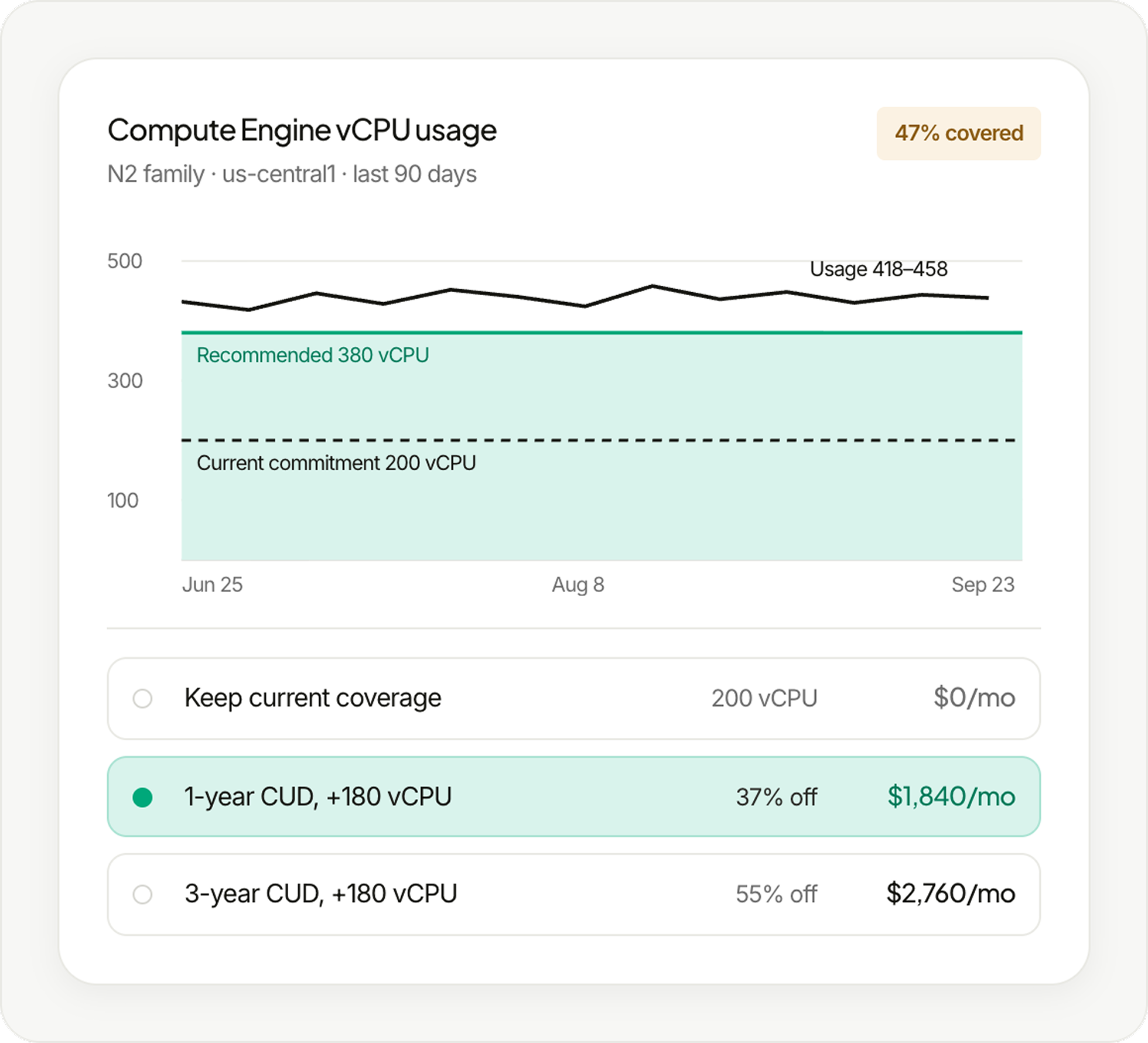
Task: Click the Jun 25 axis label
Action: pyautogui.click(x=212, y=584)
